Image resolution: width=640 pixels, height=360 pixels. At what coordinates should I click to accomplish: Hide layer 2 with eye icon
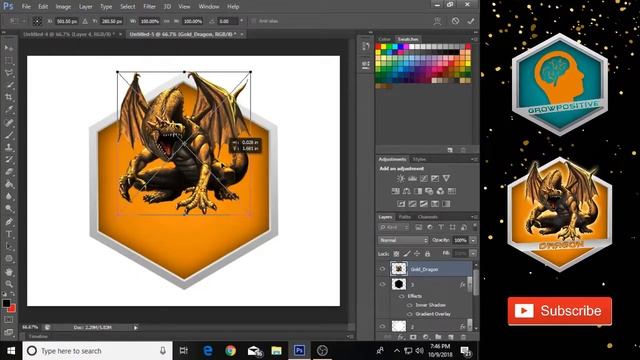point(382,326)
